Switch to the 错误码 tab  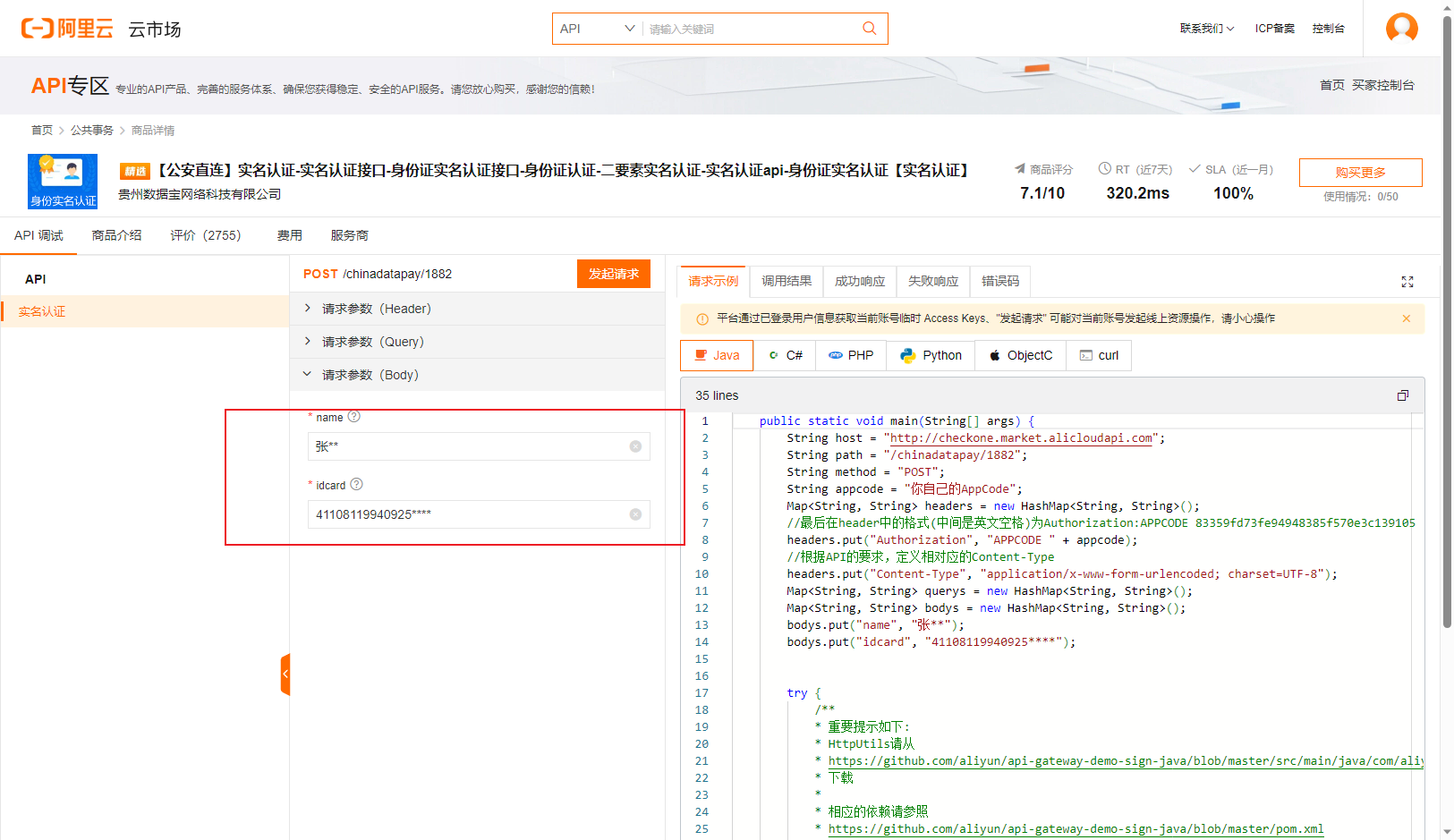click(x=1000, y=281)
